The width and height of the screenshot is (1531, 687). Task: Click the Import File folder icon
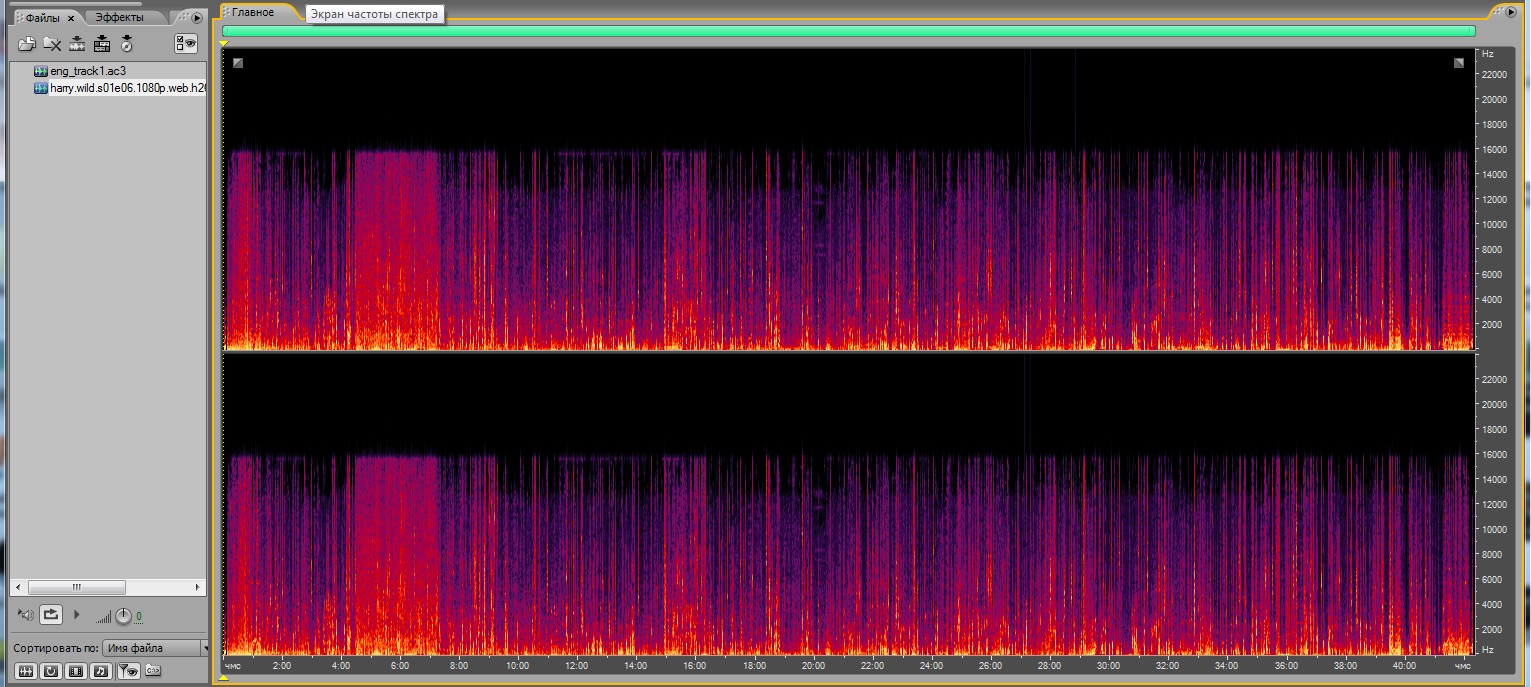pos(27,44)
